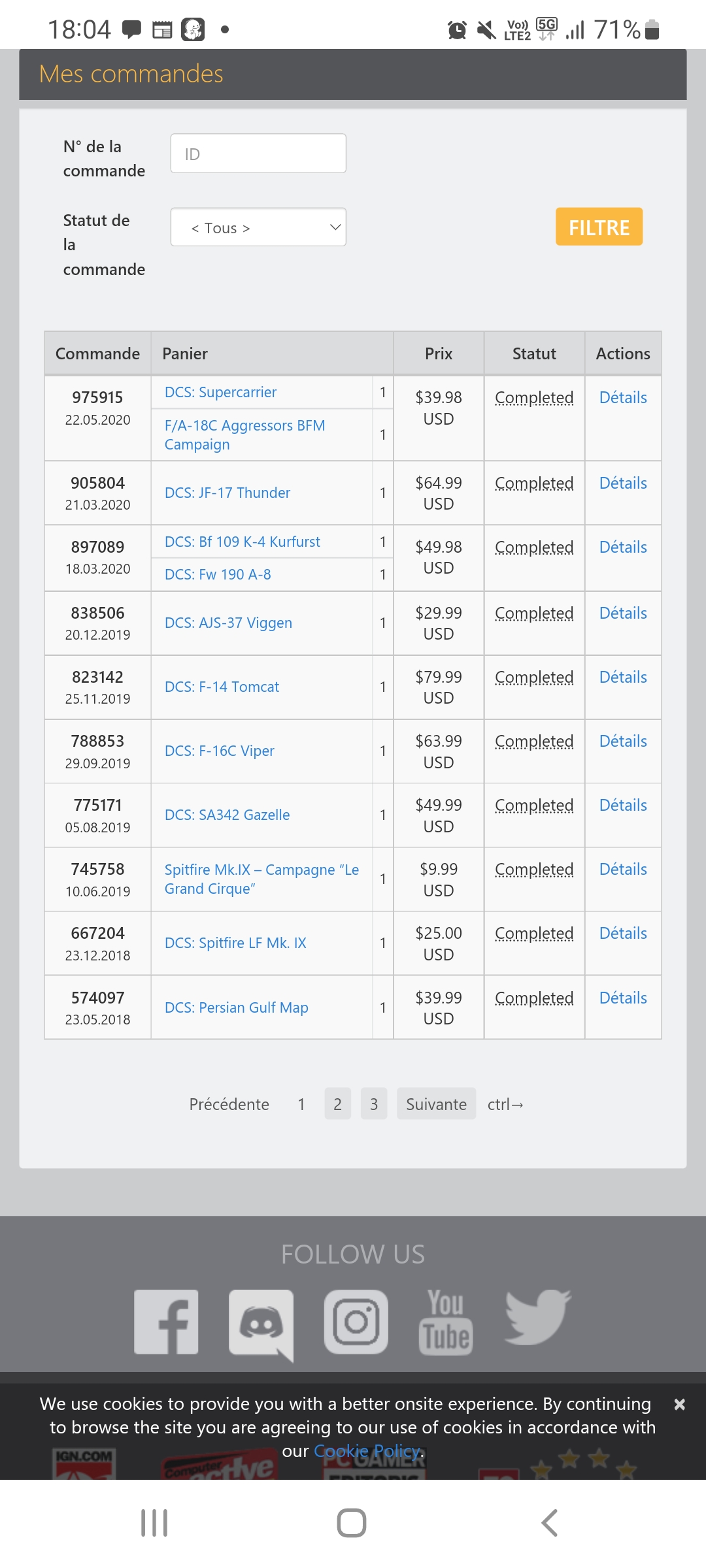
Task: Tap the Android recent apps icon
Action: tap(154, 1523)
